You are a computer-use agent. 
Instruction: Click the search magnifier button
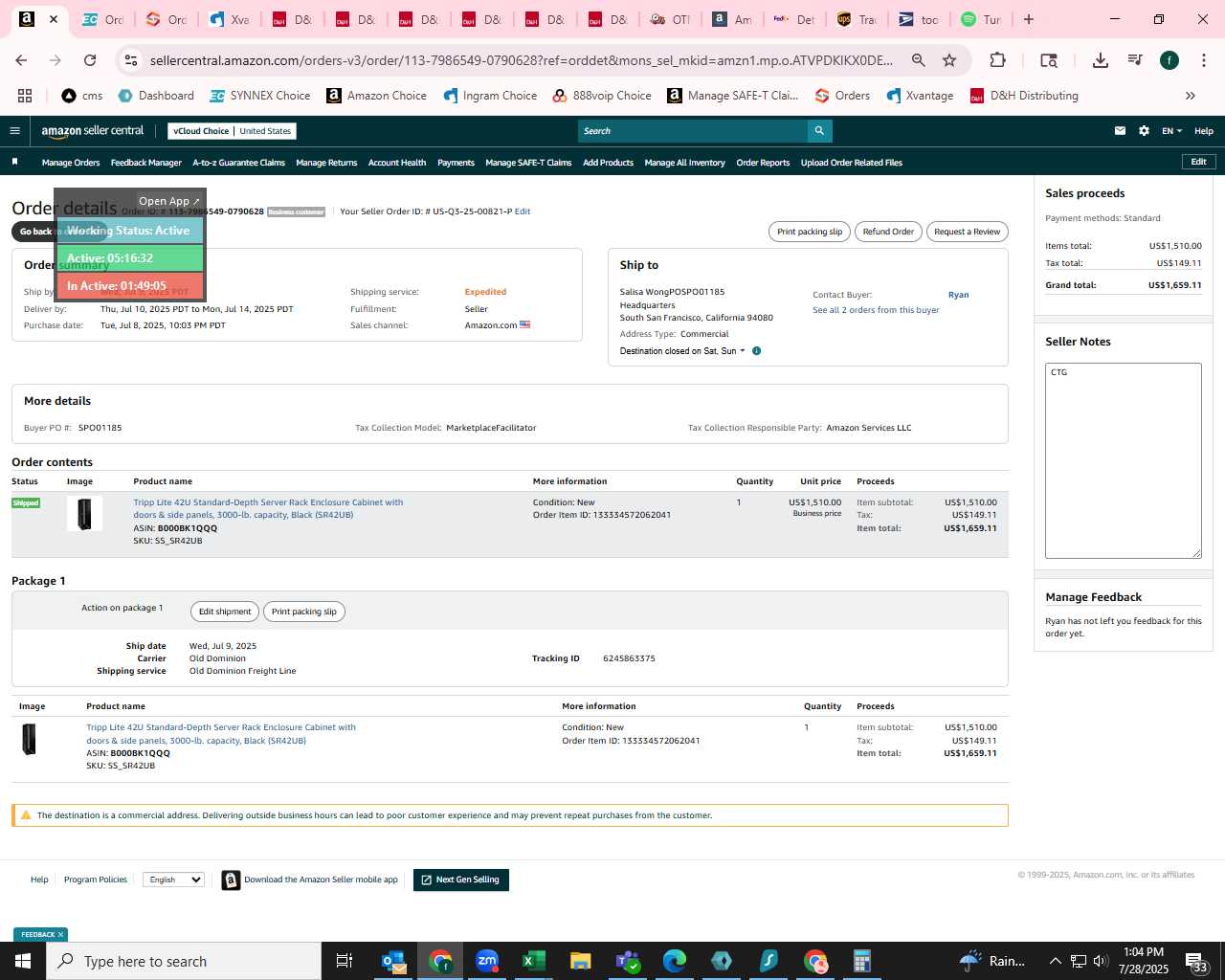tap(819, 131)
